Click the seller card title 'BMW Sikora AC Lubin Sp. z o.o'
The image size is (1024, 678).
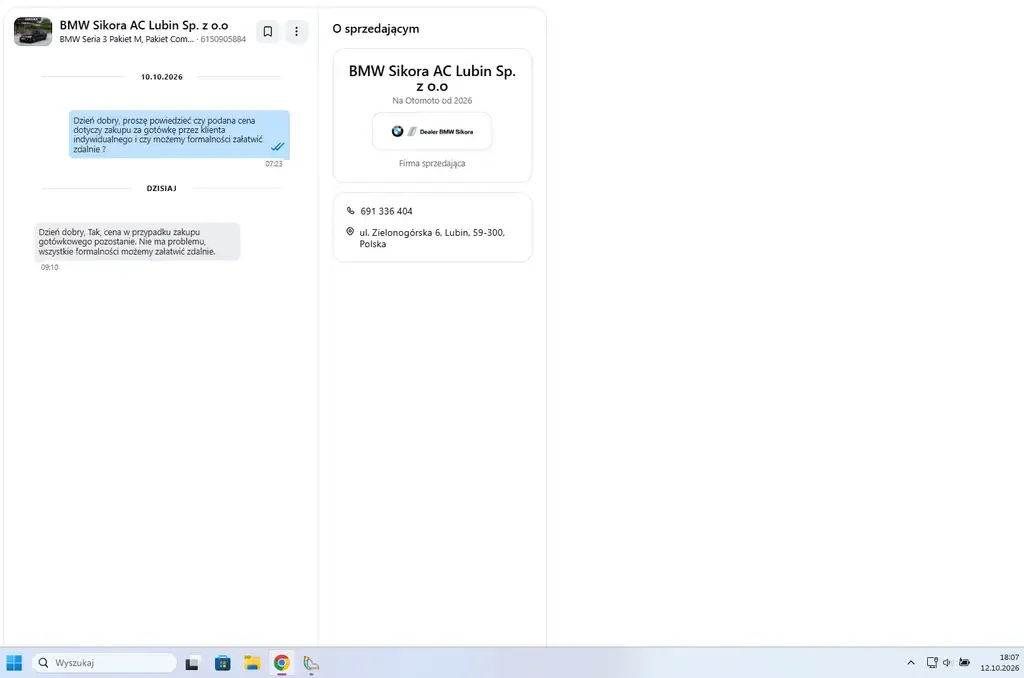(x=432, y=78)
